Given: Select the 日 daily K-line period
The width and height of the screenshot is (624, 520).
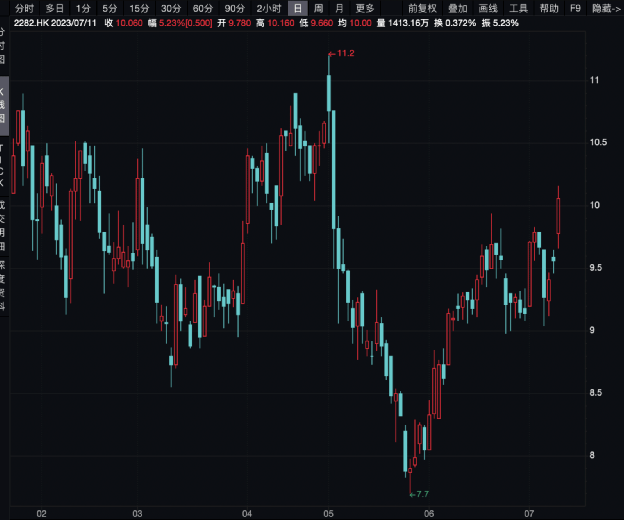Looking at the screenshot, I should pos(297,8).
